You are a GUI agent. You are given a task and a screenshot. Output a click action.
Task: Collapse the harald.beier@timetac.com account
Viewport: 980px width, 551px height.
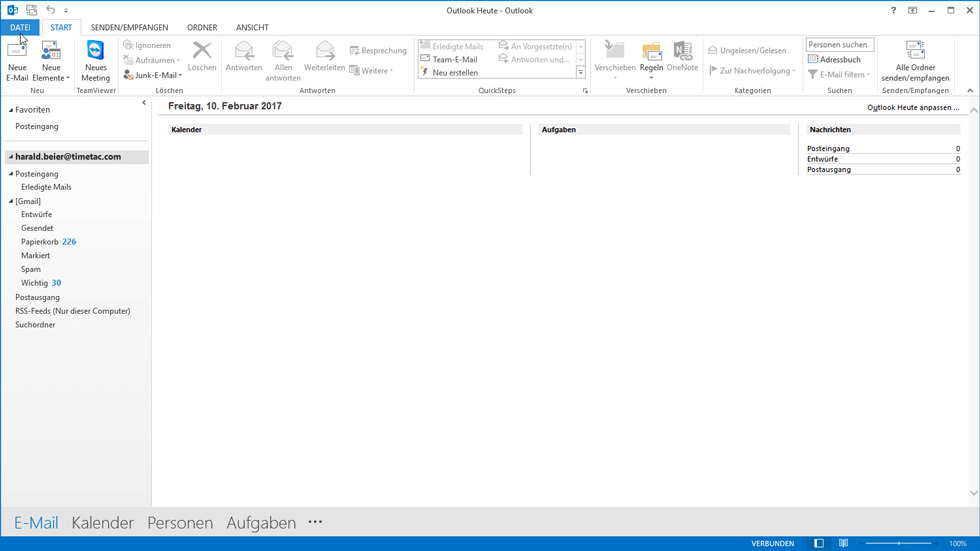(x=11, y=157)
